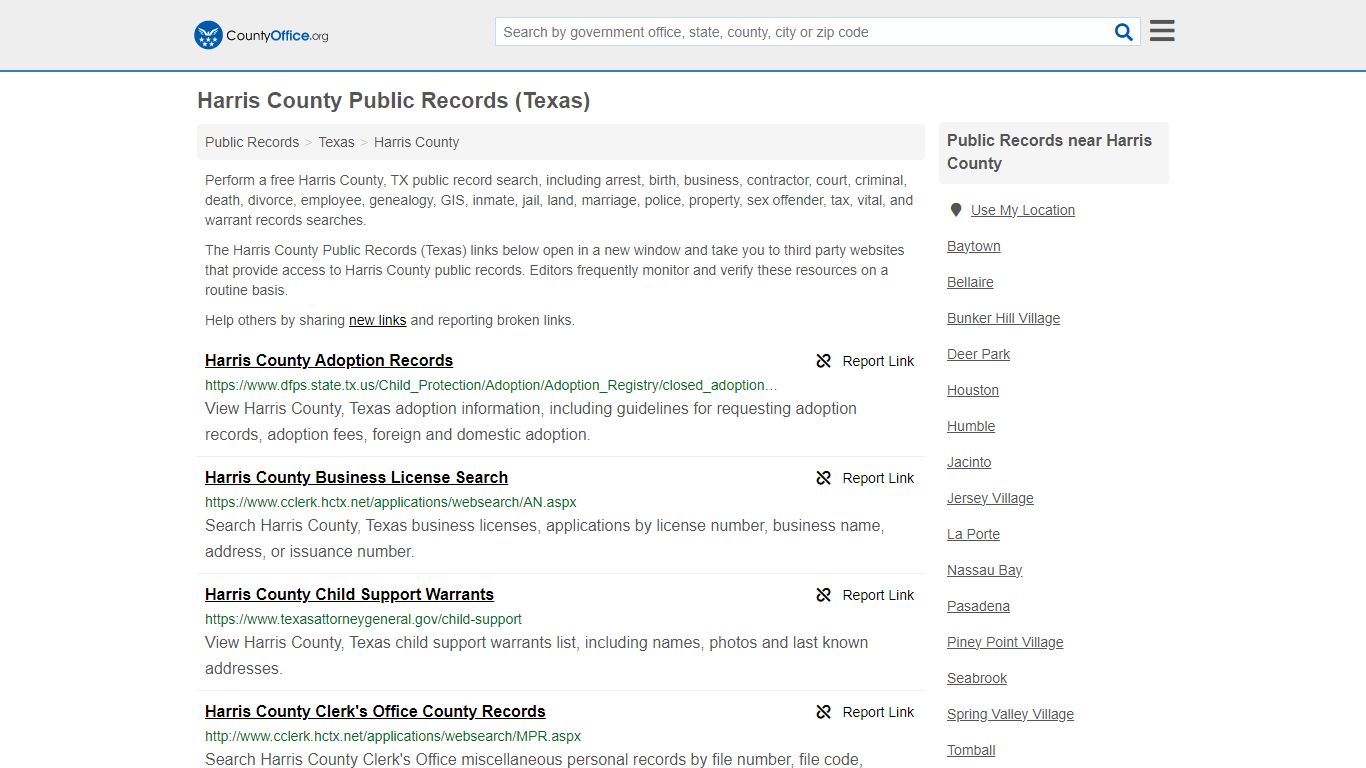
Task: Click the location pin icon
Action: pos(956,210)
